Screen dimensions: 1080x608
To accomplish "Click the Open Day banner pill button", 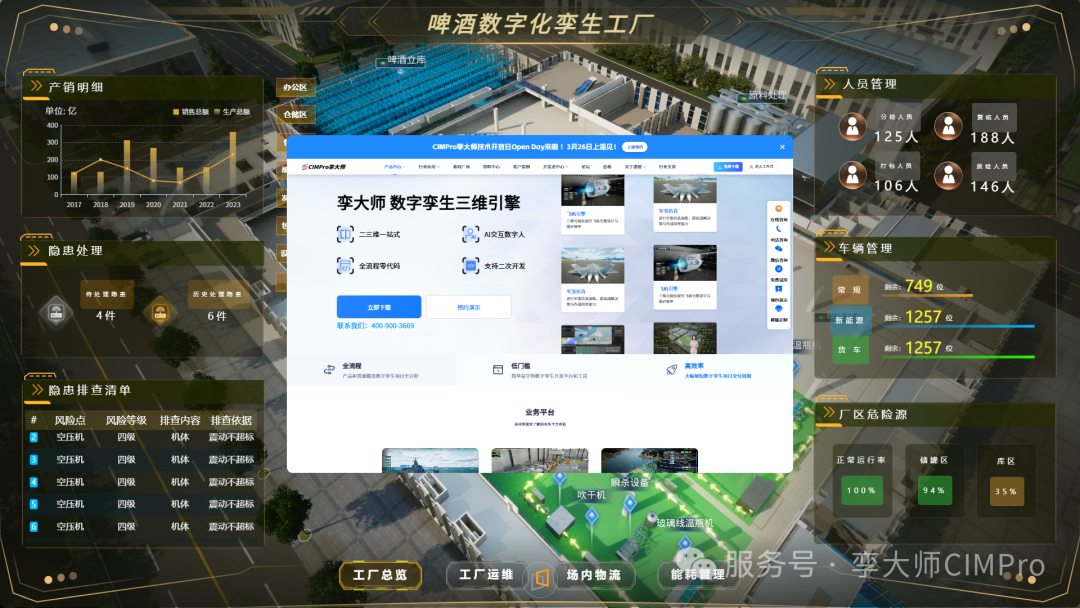I will point(634,147).
